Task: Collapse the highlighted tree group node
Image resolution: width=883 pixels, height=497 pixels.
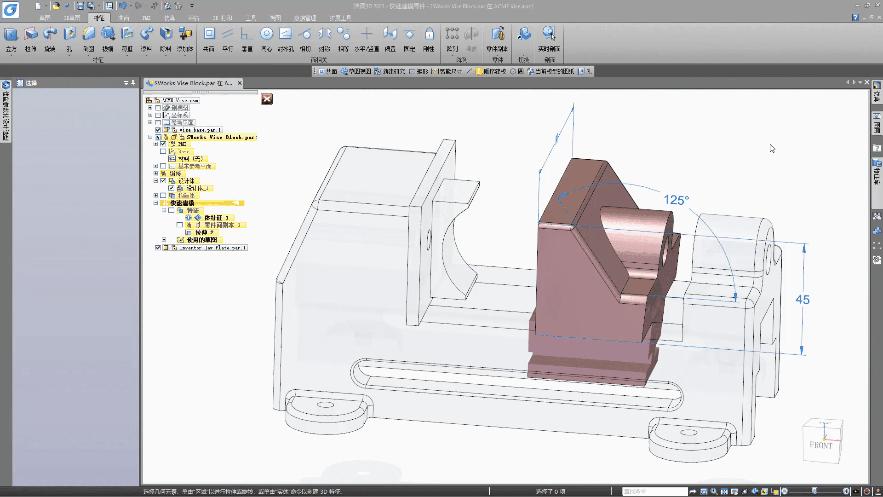Action: click(x=157, y=203)
